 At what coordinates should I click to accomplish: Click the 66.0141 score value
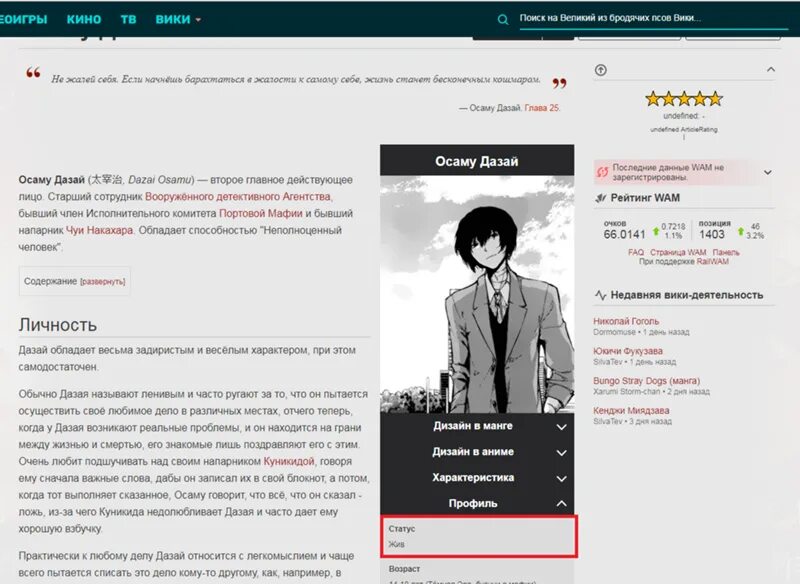[624, 235]
